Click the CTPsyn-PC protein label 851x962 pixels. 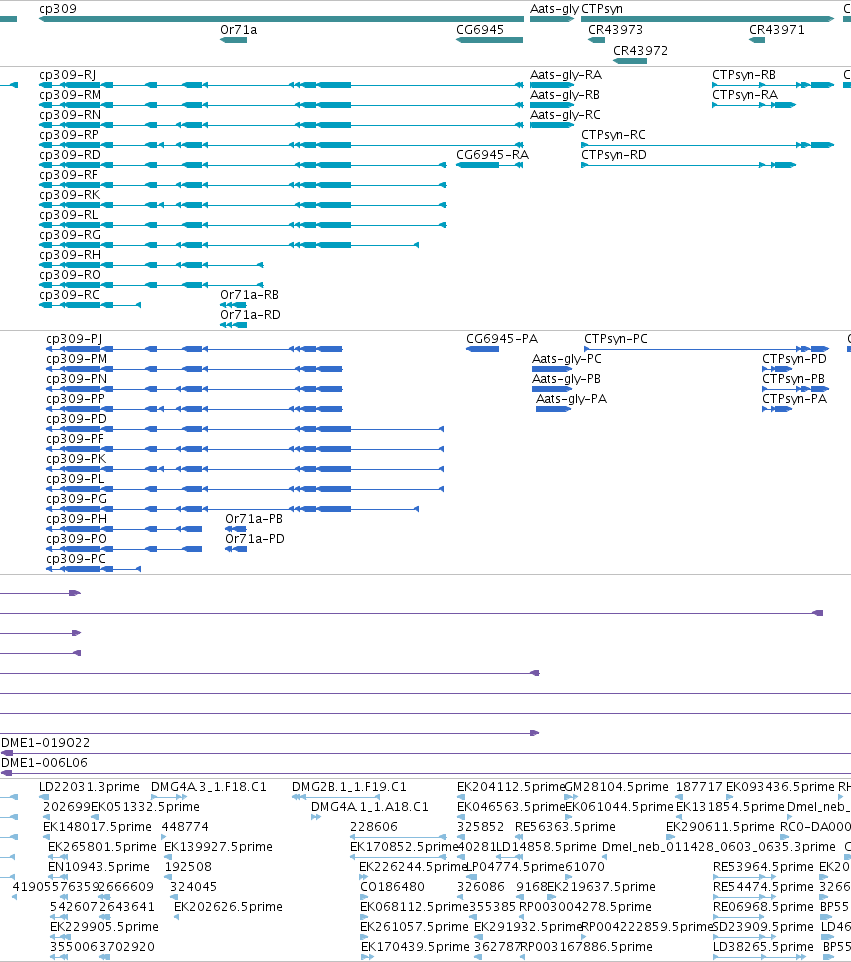click(x=616, y=339)
